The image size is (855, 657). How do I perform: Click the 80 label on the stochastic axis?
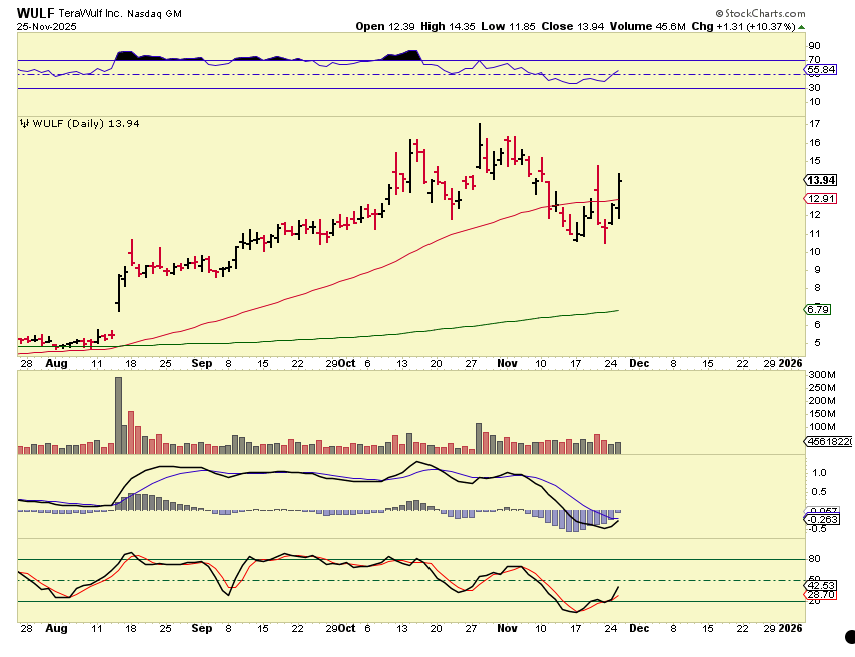[815, 559]
